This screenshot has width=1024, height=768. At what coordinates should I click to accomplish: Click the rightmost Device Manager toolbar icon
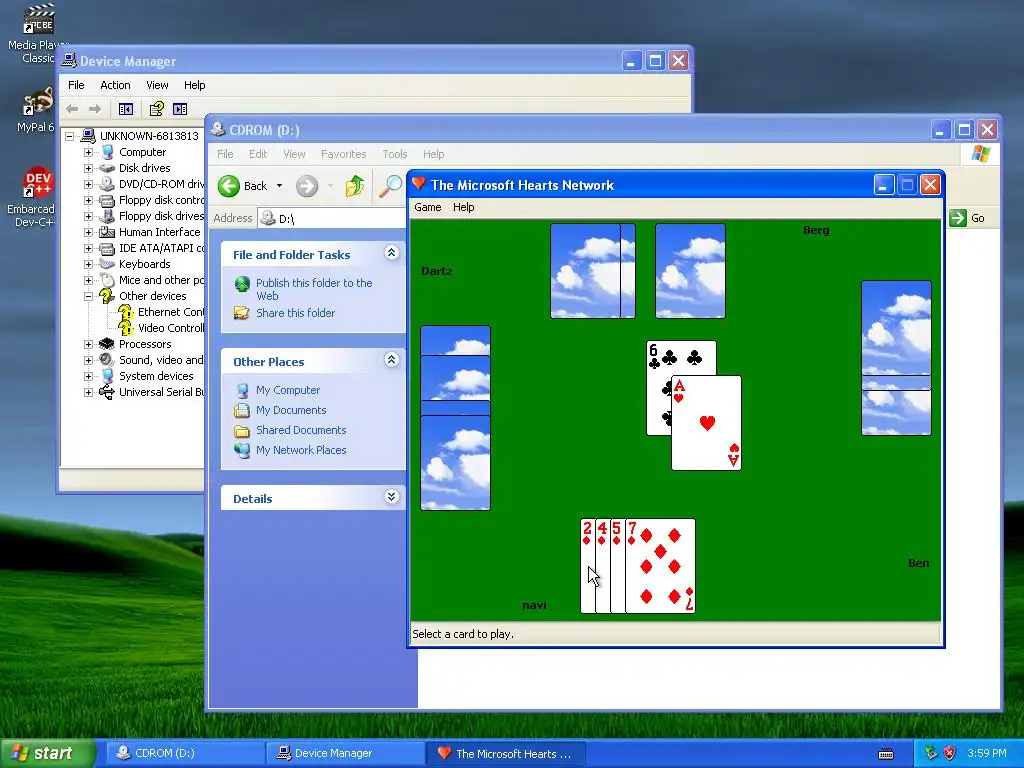click(180, 109)
